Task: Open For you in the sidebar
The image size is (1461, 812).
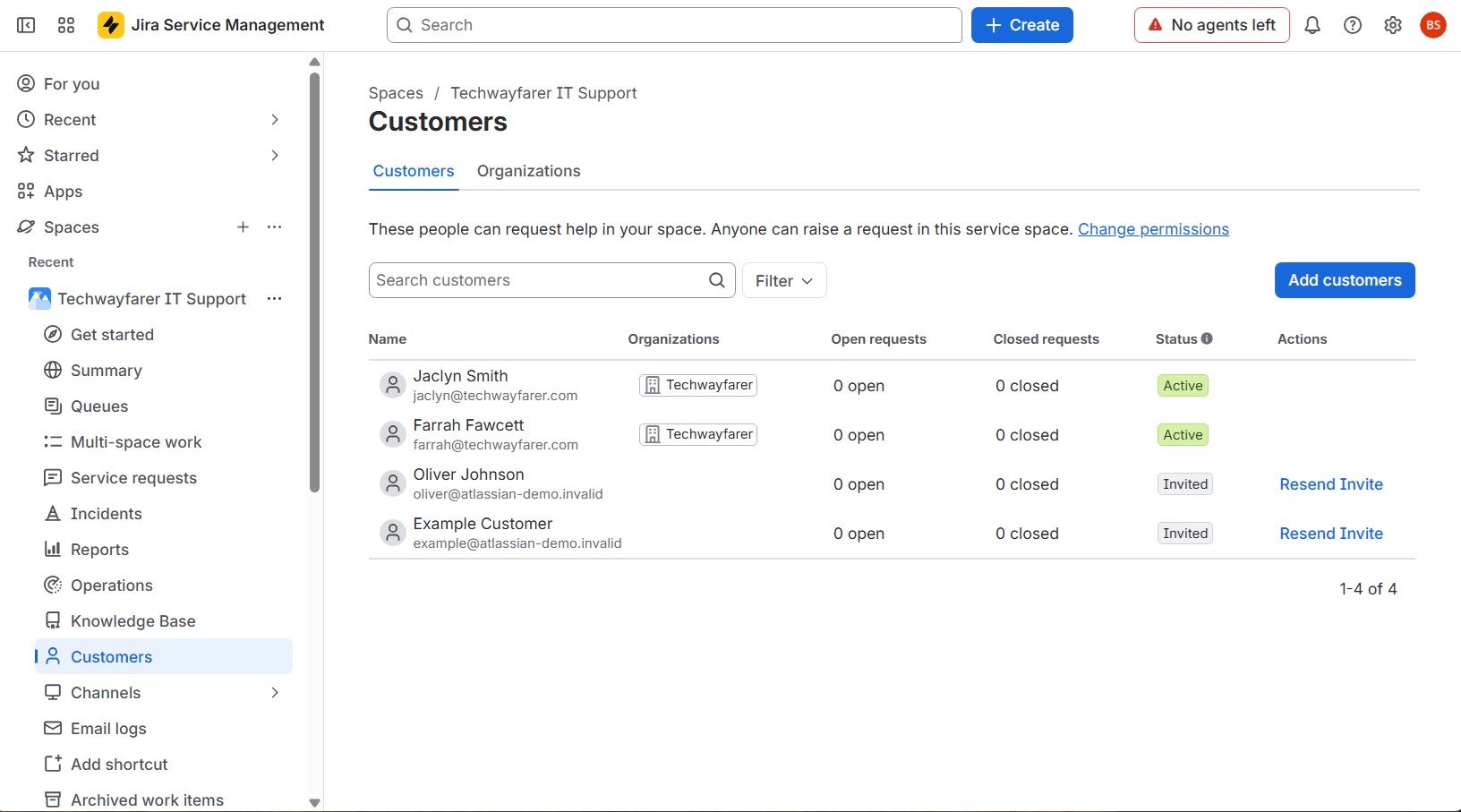Action: pos(155,84)
